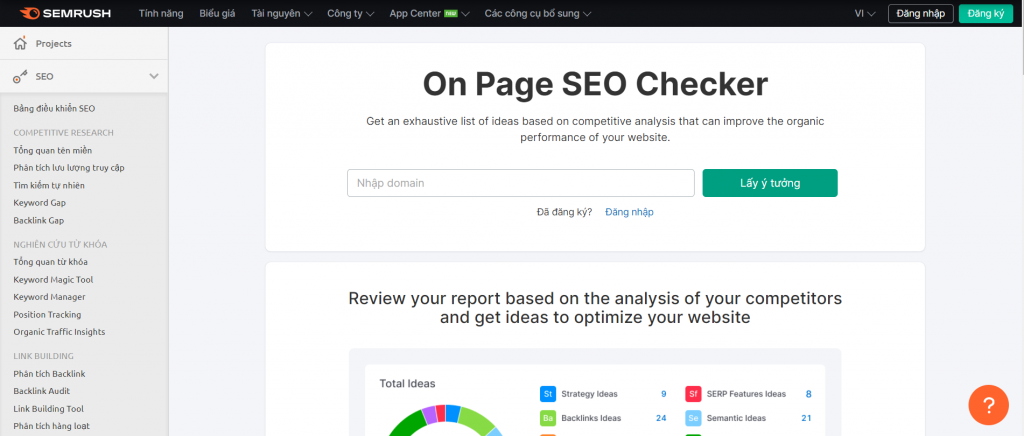Viewport: 1024px width, 436px height.
Task: Open Keyword Gap in sidebar
Action: click(x=39, y=203)
